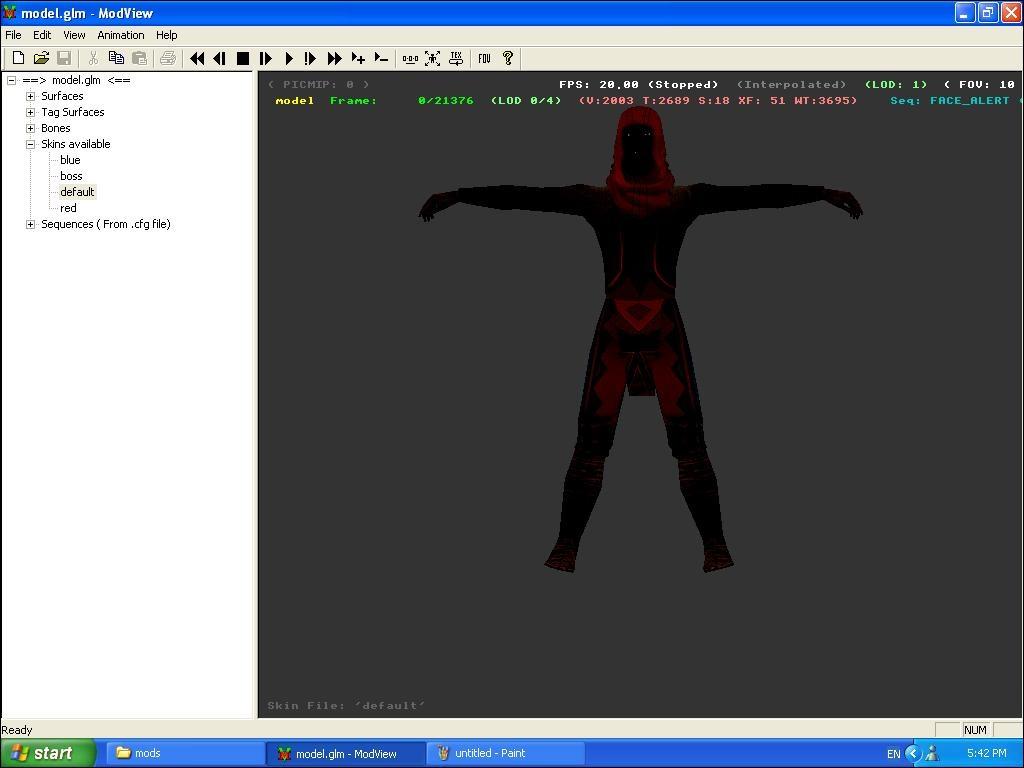Click the TEX texture toggle icon
1024x768 pixels.
456,59
